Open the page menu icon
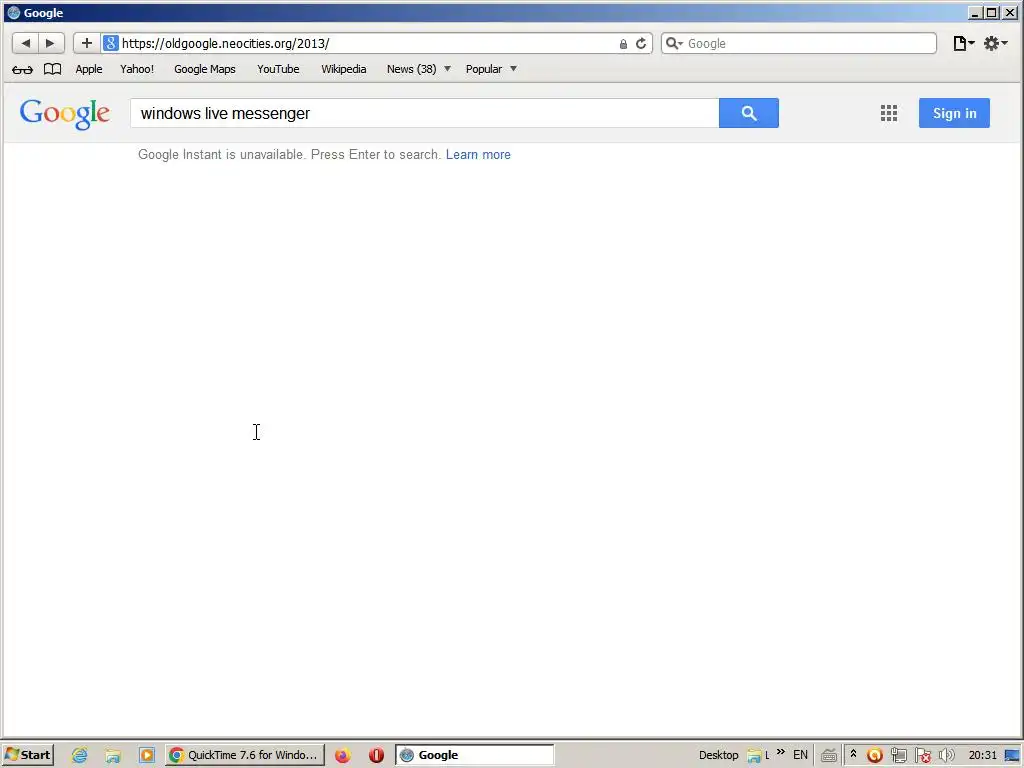Viewport: 1024px width, 768px height. pyautogui.click(x=963, y=43)
